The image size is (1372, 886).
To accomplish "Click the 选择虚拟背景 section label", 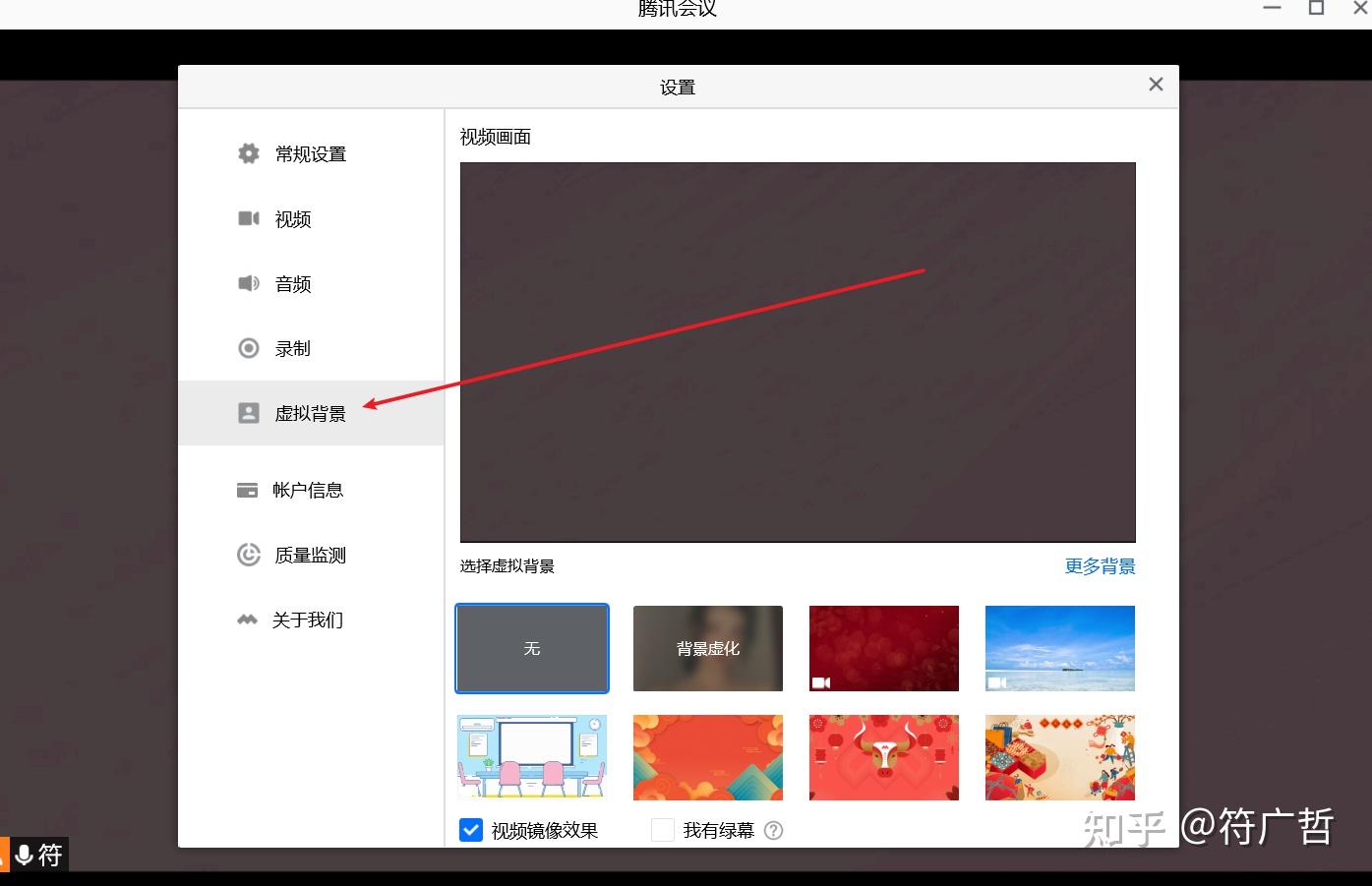I will coord(507,566).
